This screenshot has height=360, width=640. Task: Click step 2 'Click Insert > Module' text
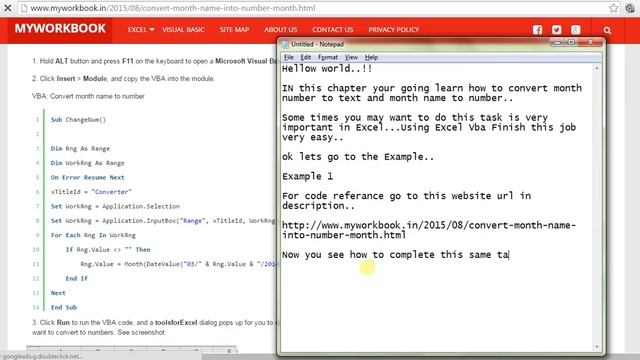(123, 78)
